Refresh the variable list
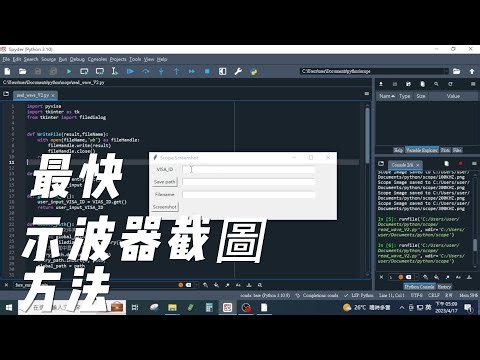 point(450,84)
